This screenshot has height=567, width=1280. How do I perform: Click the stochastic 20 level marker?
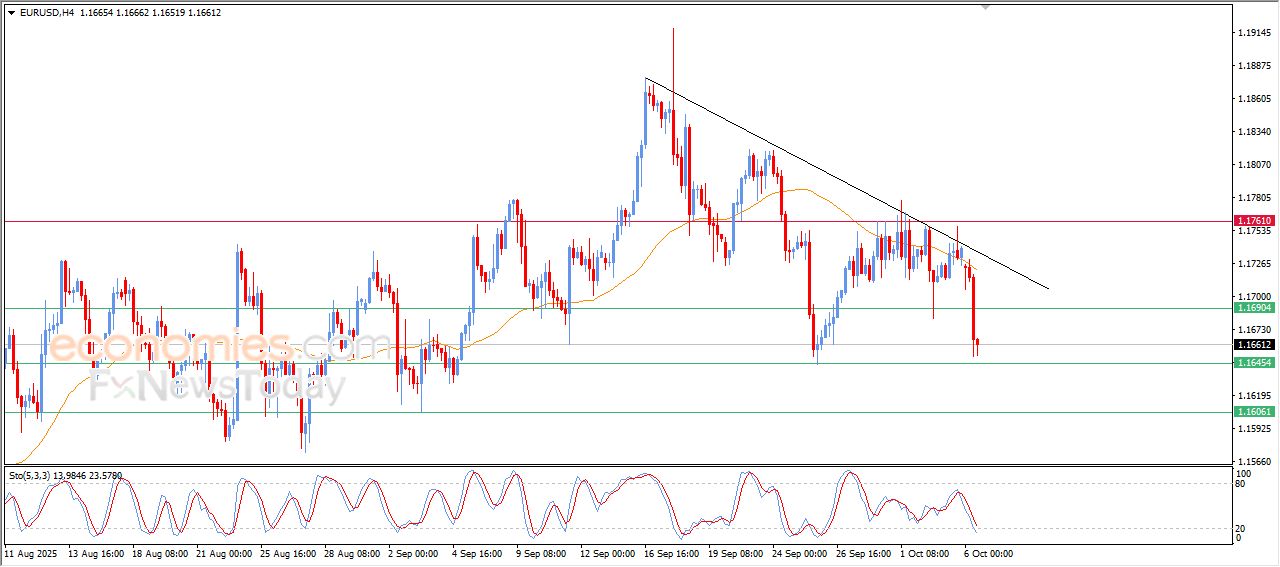click(x=1243, y=527)
